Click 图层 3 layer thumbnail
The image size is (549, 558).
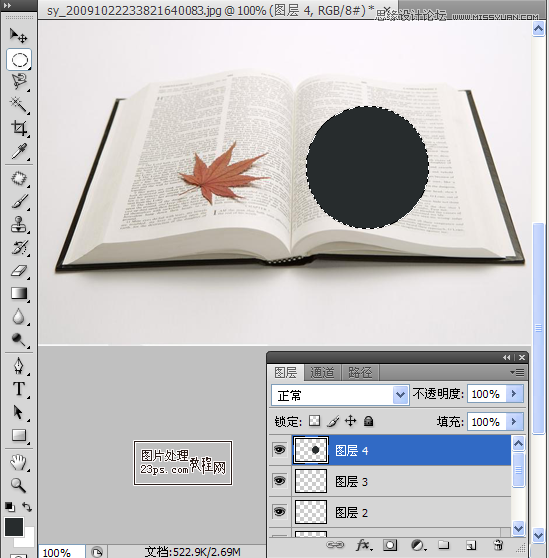pos(311,481)
